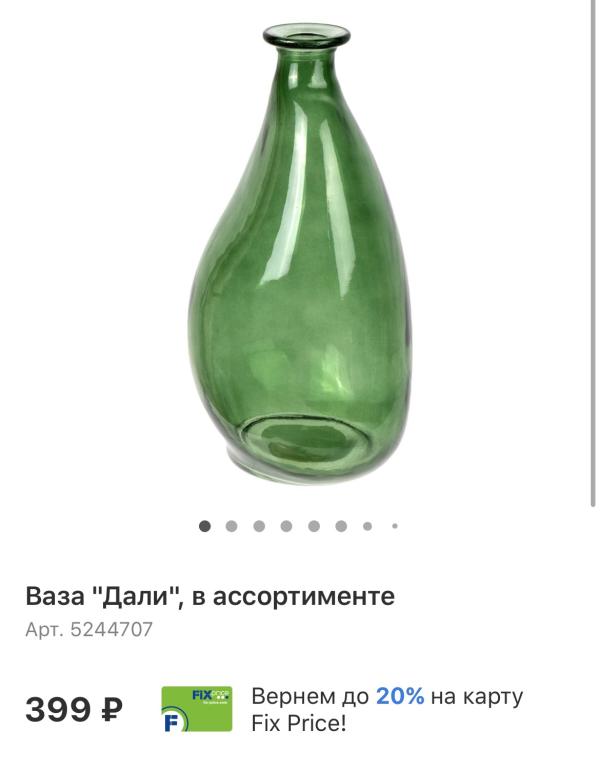Tap the Вернем до cashback text
The image size is (600, 771).
point(310,696)
